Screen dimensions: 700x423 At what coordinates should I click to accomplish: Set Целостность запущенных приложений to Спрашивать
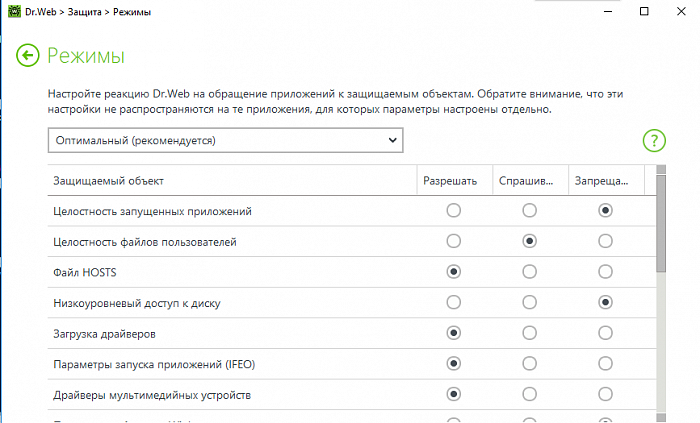[529, 210]
